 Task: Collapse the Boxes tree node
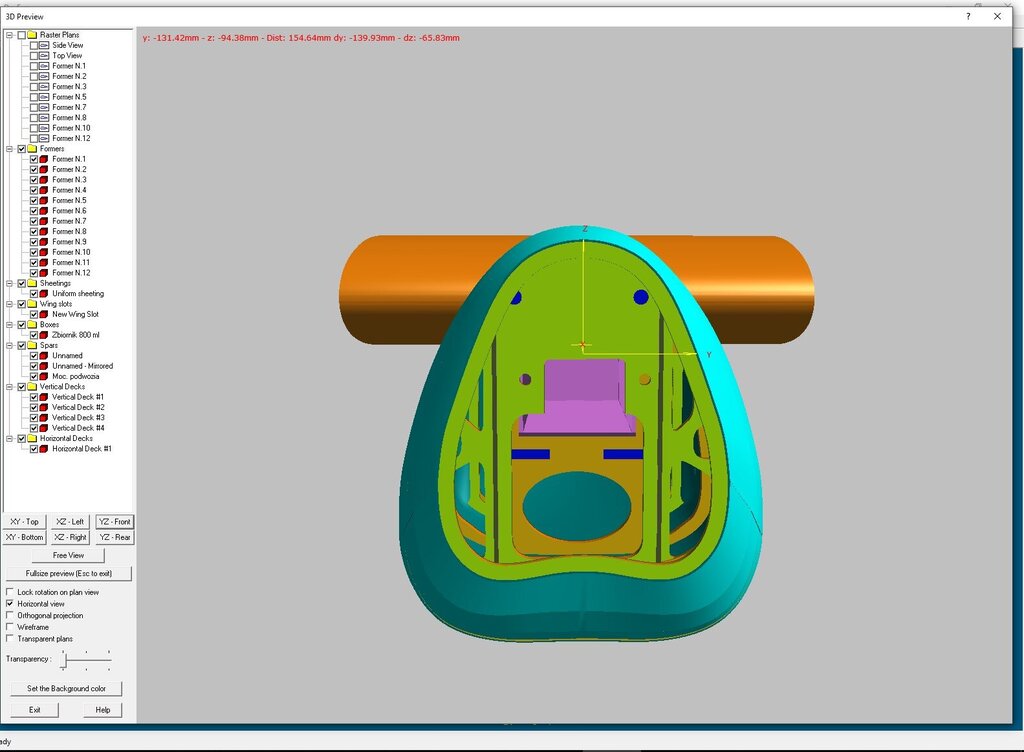pos(8,323)
